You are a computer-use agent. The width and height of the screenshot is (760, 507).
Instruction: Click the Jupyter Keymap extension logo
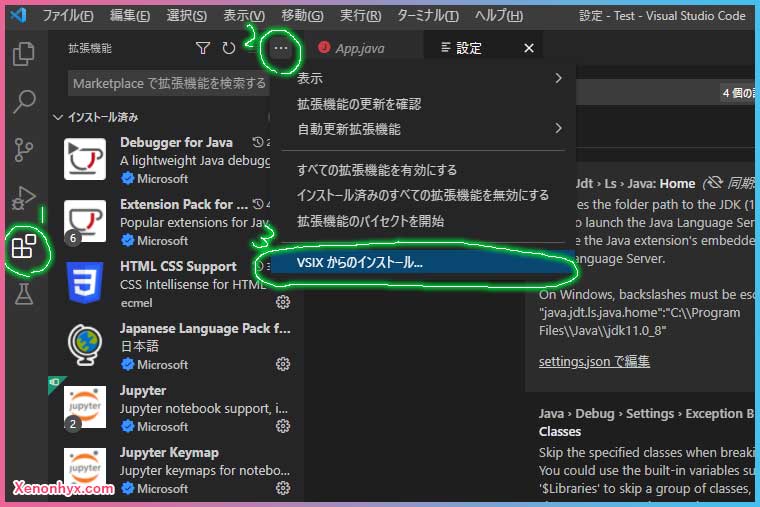point(85,469)
